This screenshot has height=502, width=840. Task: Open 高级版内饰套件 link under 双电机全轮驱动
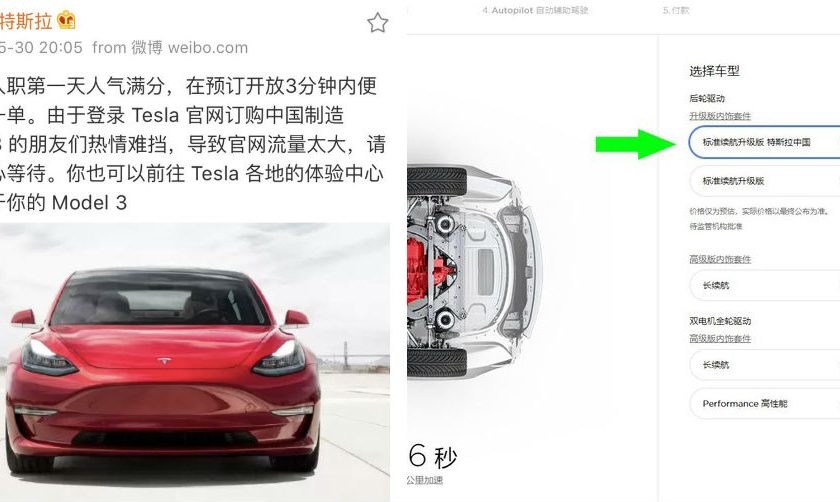point(720,339)
